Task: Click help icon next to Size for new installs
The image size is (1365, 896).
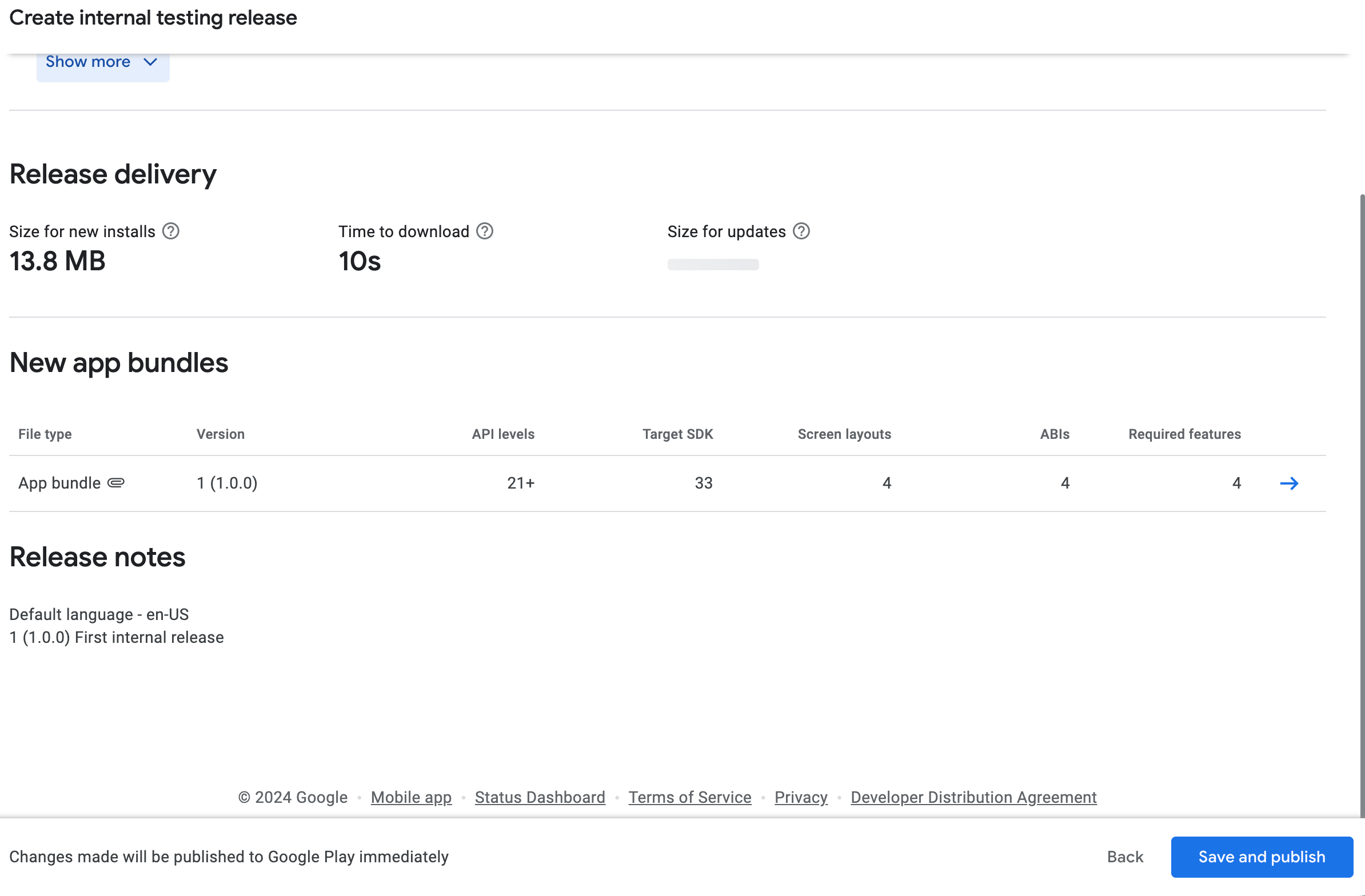Action: (171, 231)
